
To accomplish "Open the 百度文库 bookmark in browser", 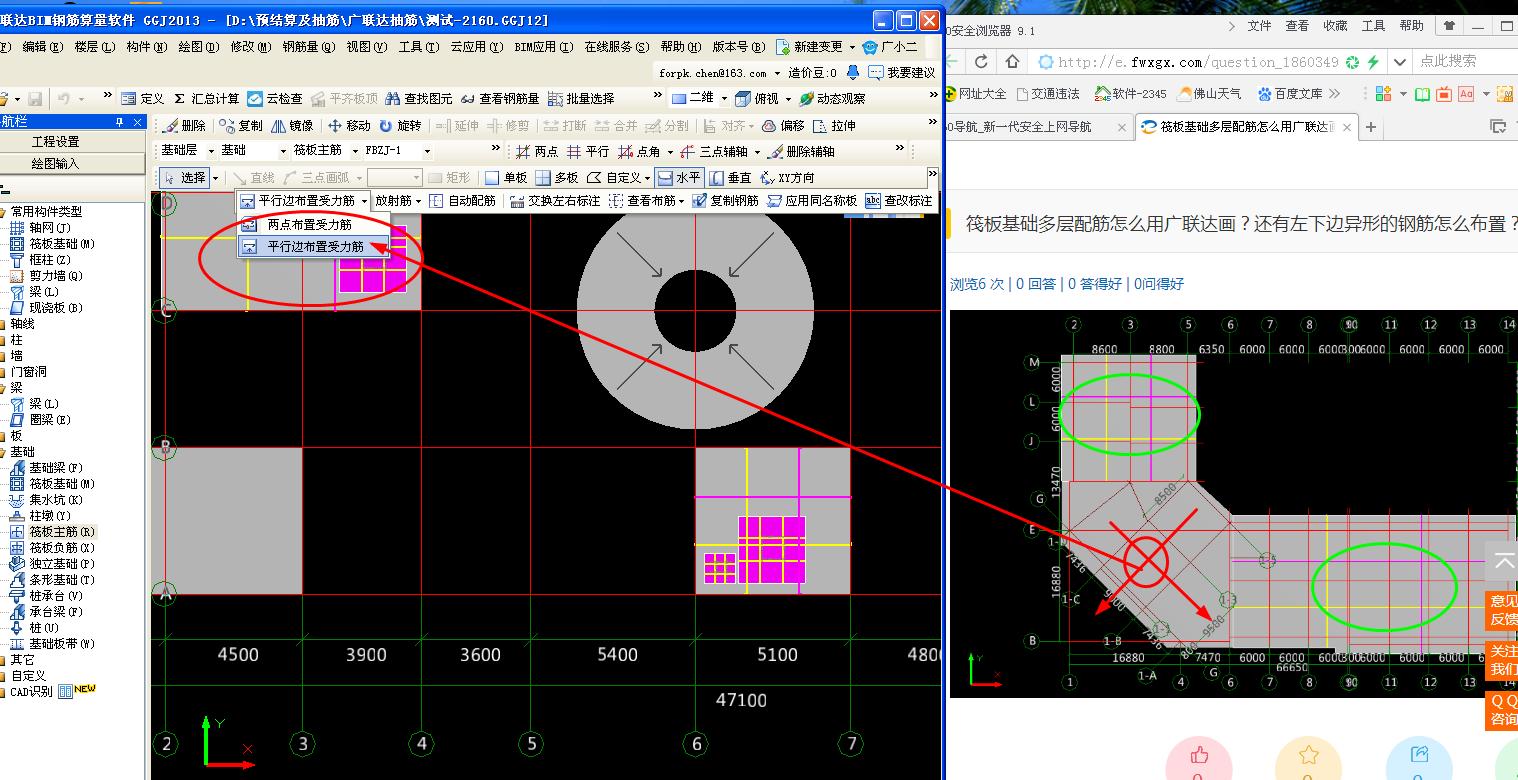I will (x=1290, y=94).
